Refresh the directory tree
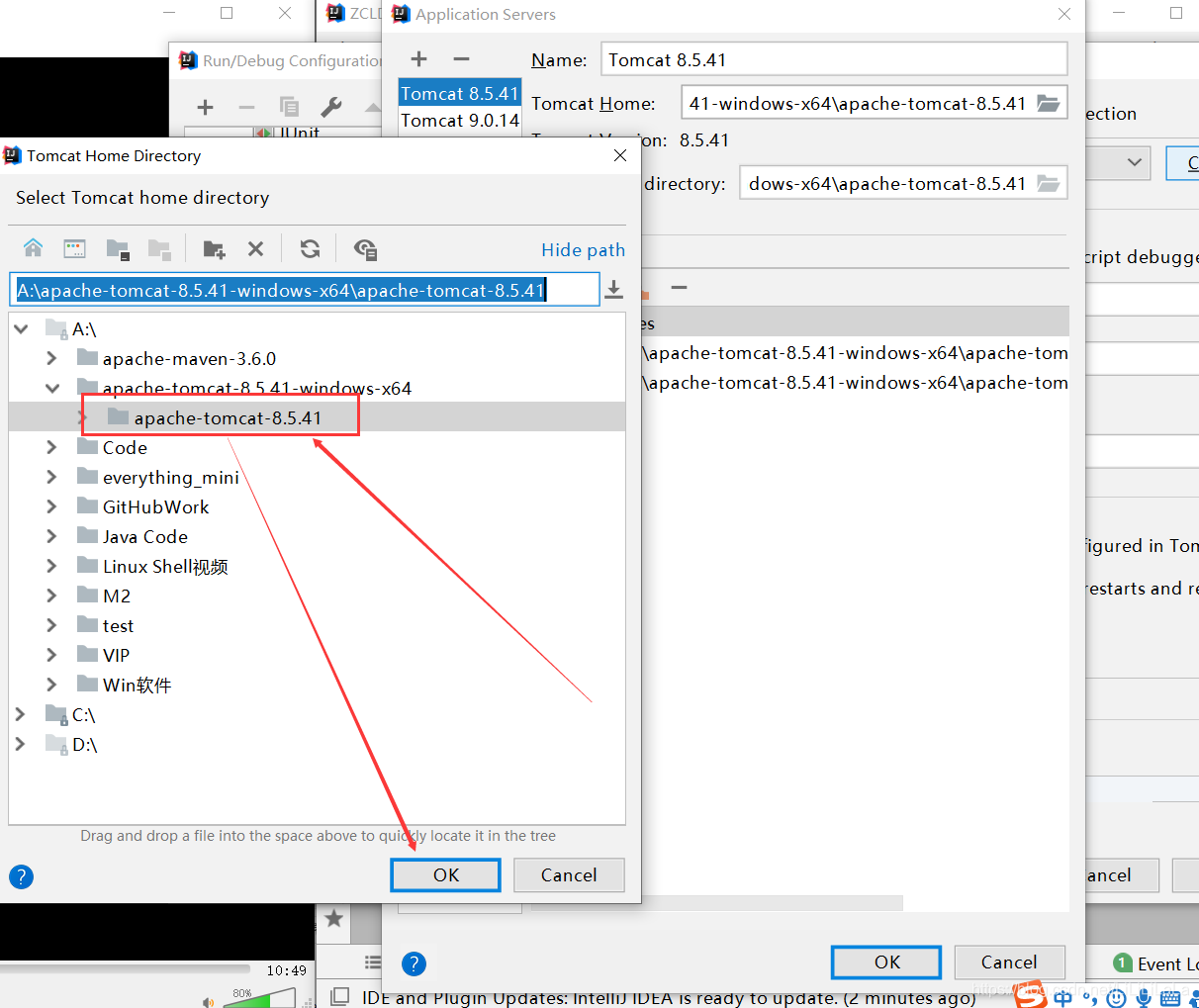The height and width of the screenshot is (1008, 1199). tap(310, 248)
